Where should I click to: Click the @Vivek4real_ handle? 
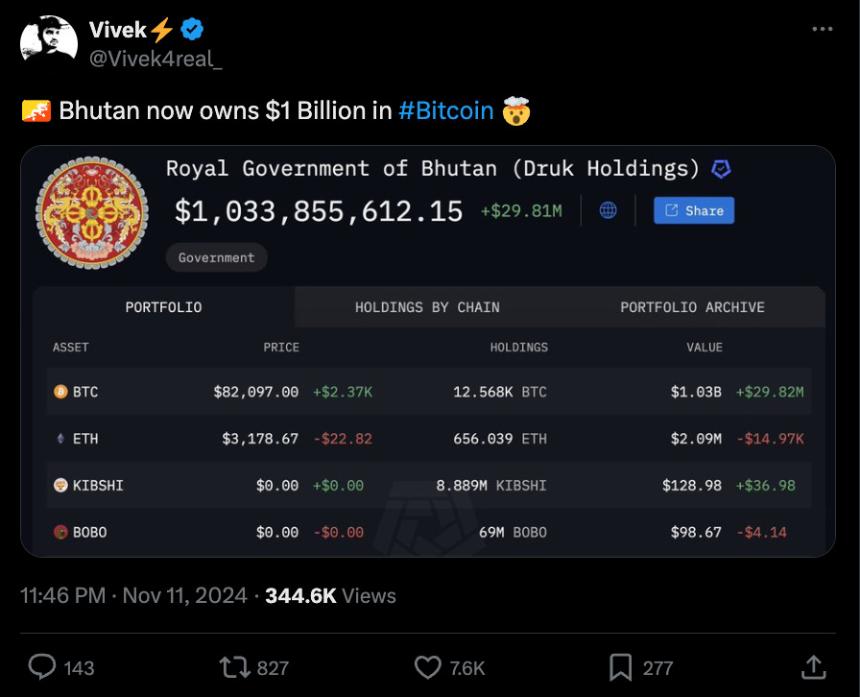[x=156, y=59]
